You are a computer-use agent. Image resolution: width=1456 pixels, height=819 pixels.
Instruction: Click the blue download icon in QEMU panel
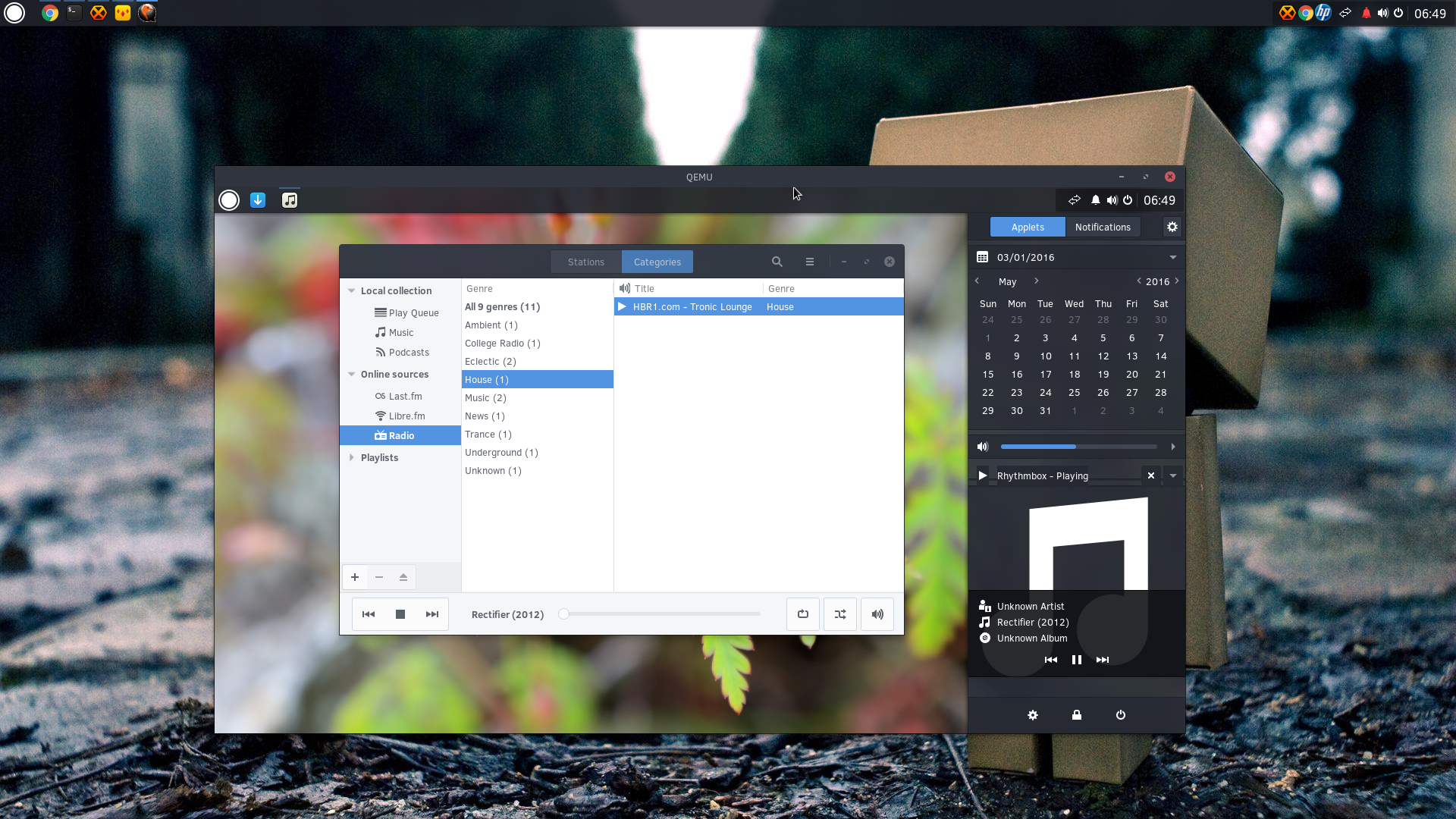(258, 200)
